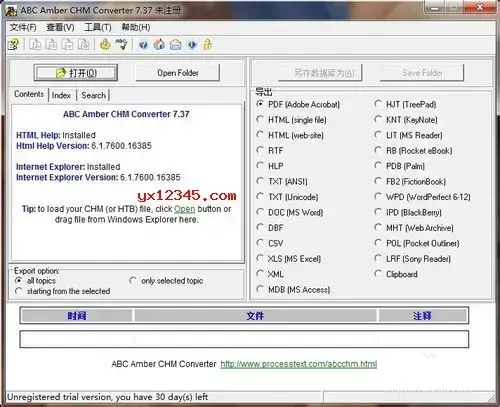This screenshot has height=407, width=500.
Task: Open the processtext.com abcchm link
Action: (x=299, y=364)
